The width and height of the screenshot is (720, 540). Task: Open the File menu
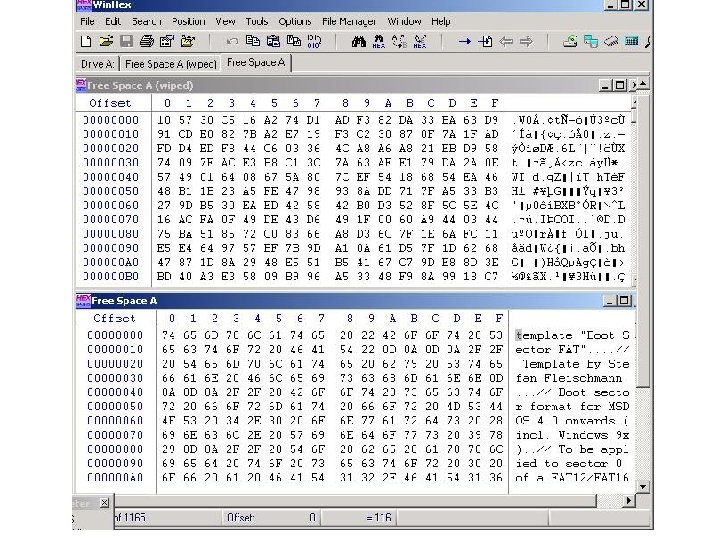coord(87,21)
